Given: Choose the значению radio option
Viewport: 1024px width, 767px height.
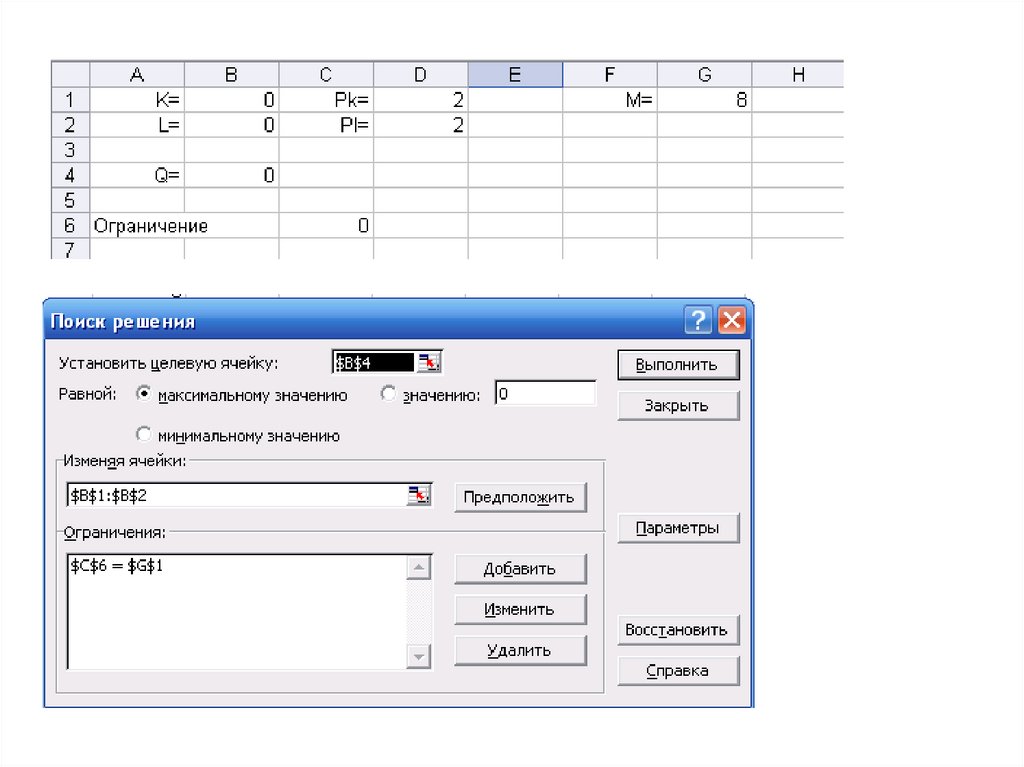Looking at the screenshot, I should (x=389, y=395).
